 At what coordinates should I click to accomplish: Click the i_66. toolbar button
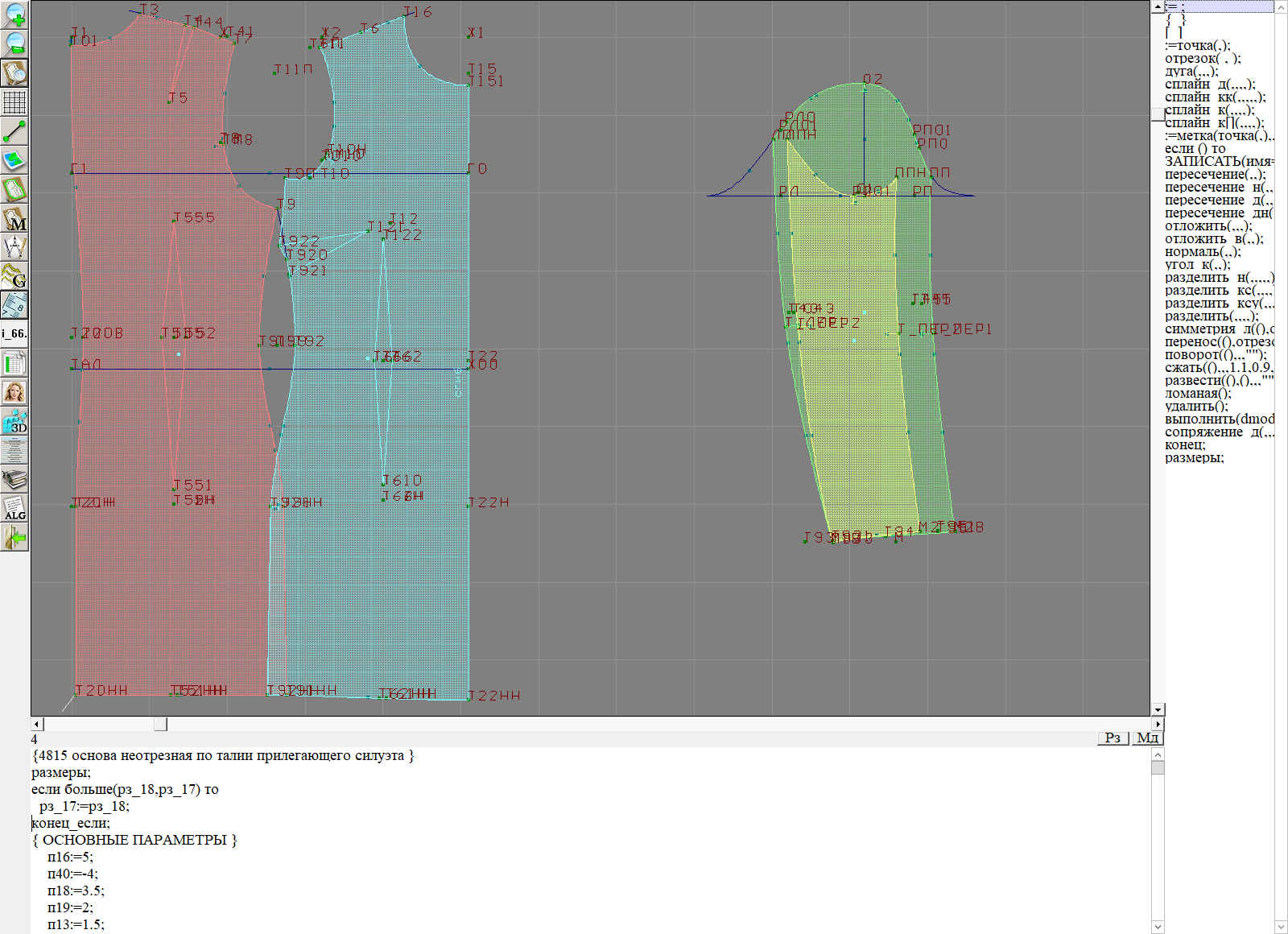point(14,333)
